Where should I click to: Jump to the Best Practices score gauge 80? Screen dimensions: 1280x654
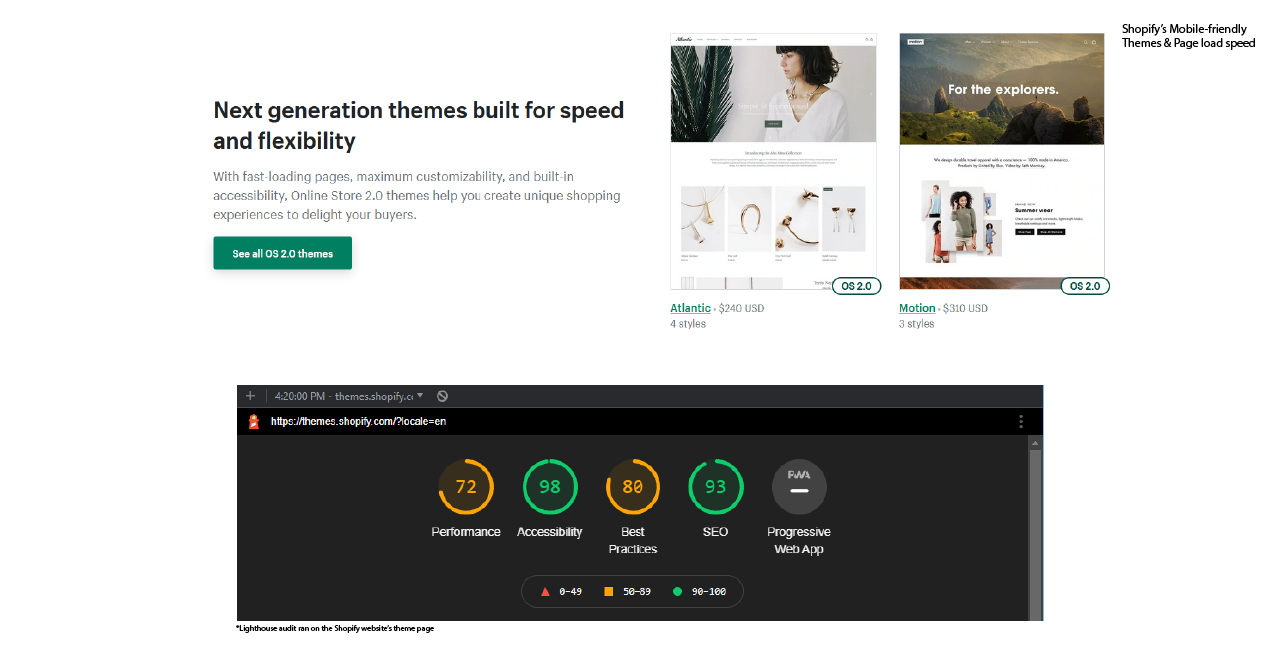(633, 487)
